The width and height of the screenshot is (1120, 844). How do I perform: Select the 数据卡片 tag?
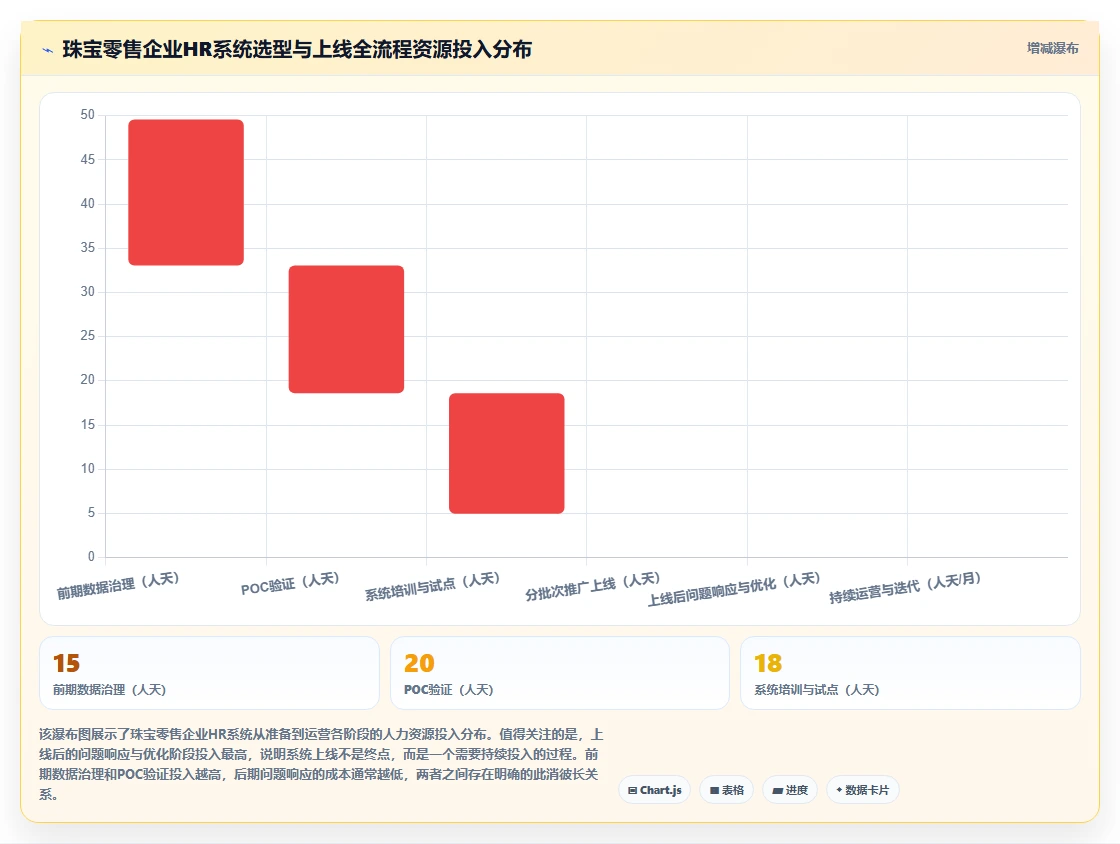pos(862,790)
